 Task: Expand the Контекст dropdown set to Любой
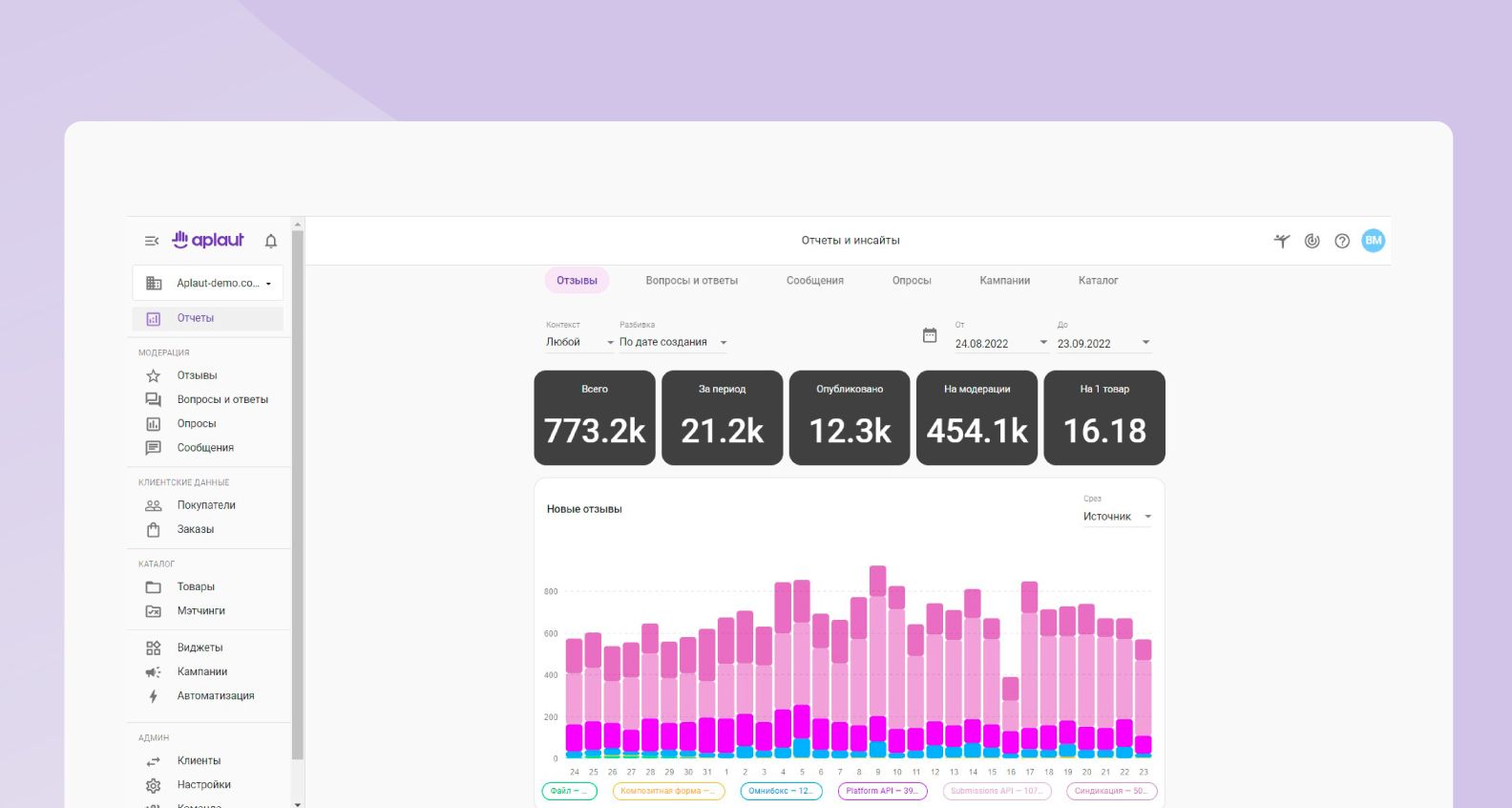pos(579,342)
